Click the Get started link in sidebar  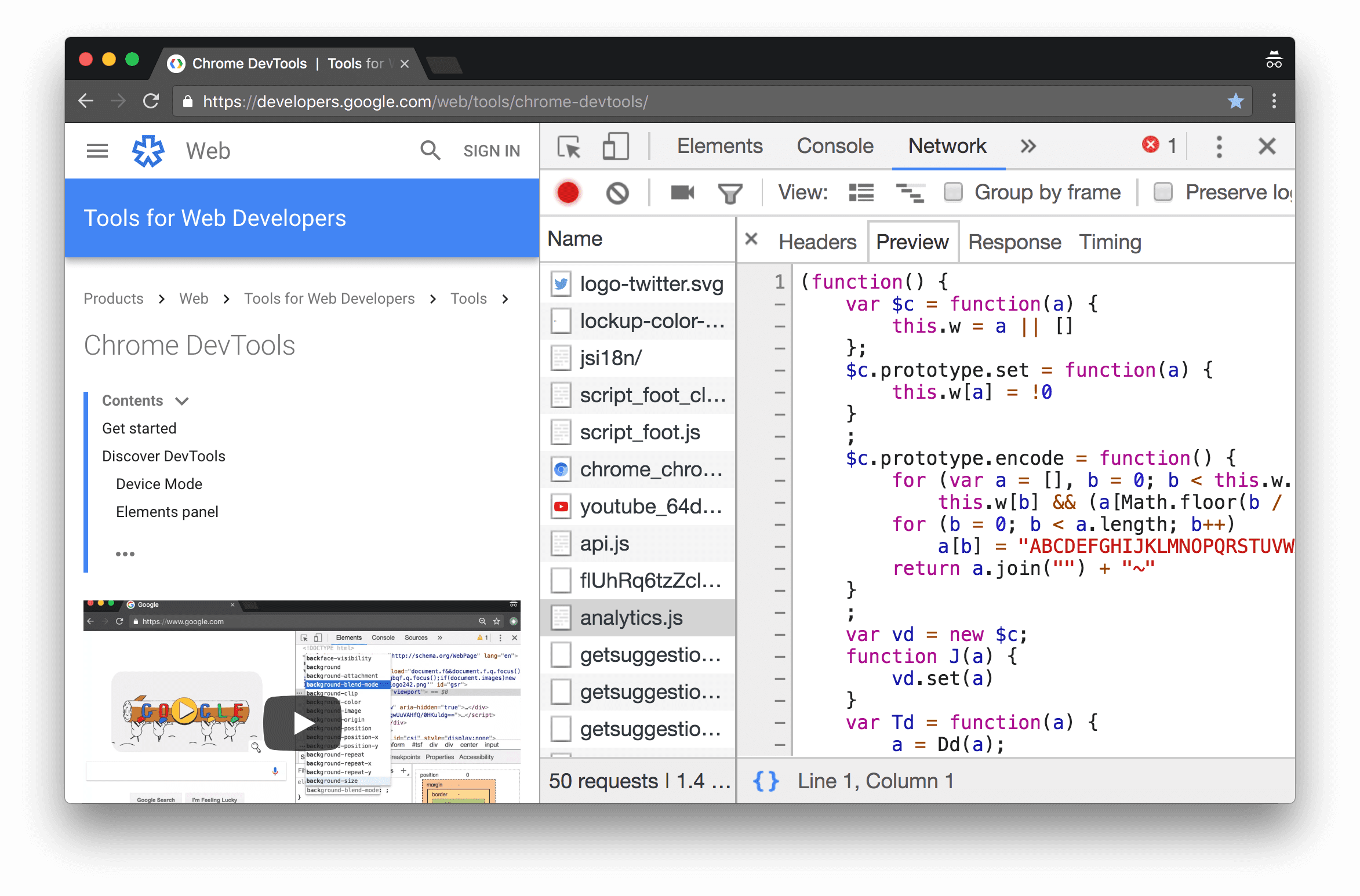coord(140,427)
